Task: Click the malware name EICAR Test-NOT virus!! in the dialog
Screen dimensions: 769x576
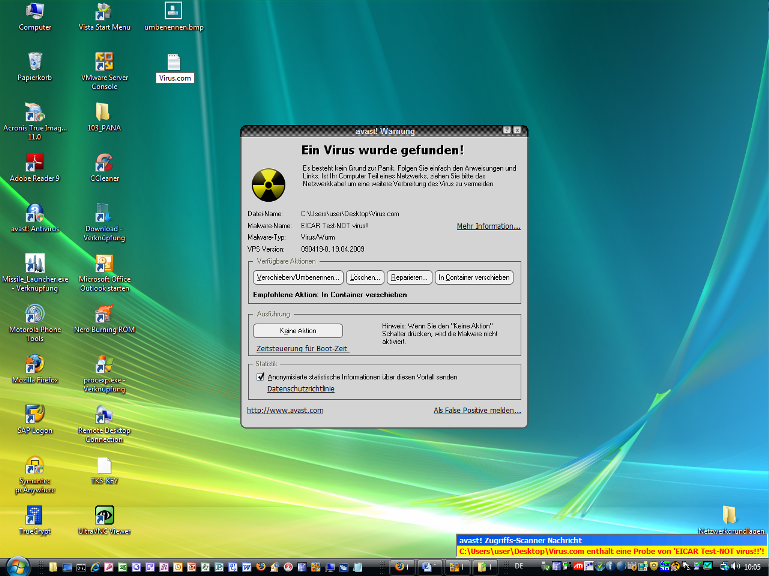Action: coord(334,226)
